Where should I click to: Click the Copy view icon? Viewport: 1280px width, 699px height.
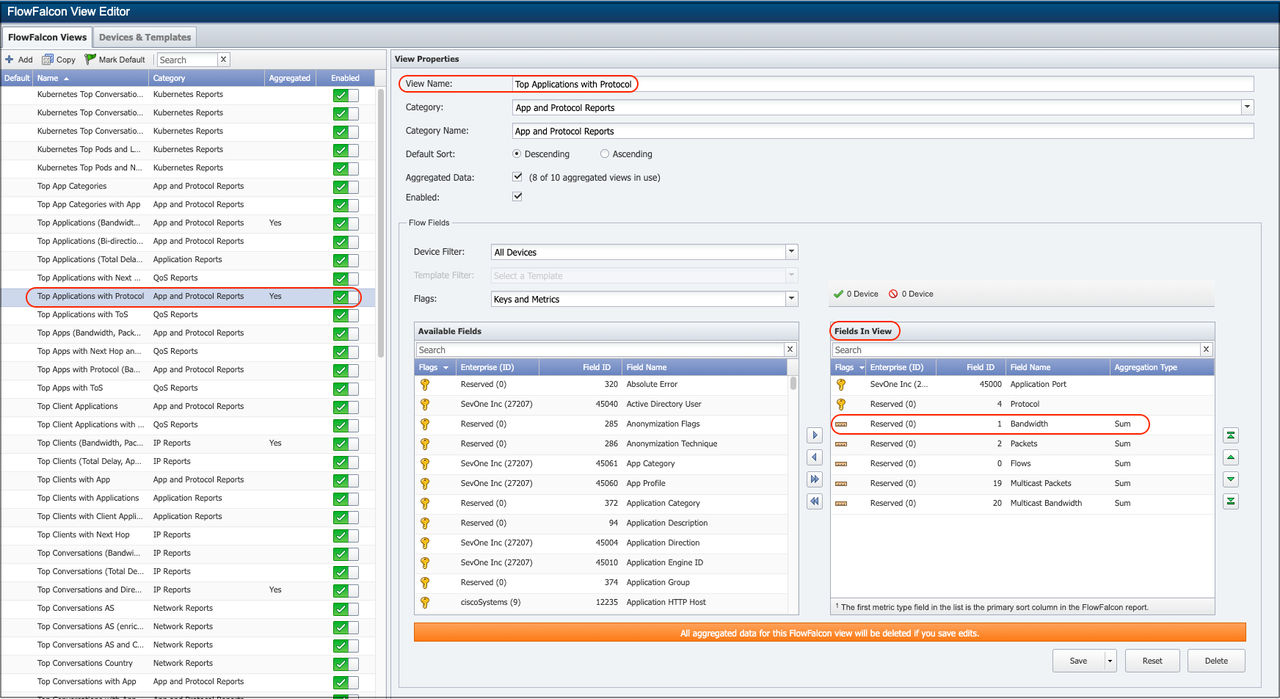pos(47,60)
